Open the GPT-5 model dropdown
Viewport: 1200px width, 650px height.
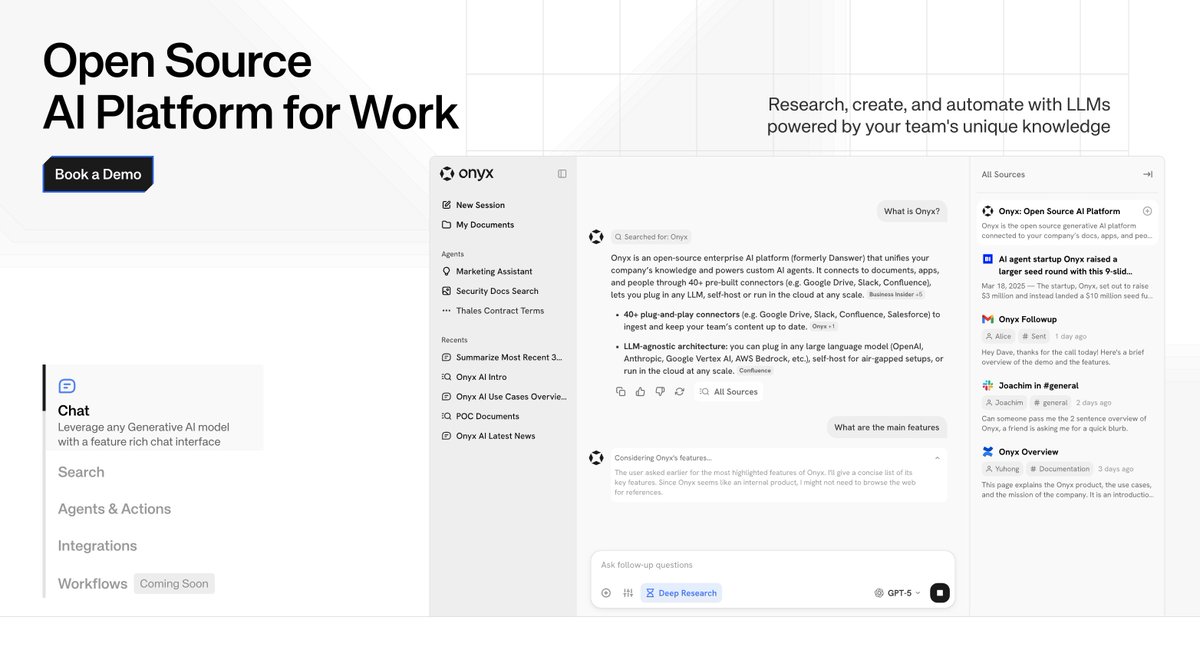coord(897,593)
